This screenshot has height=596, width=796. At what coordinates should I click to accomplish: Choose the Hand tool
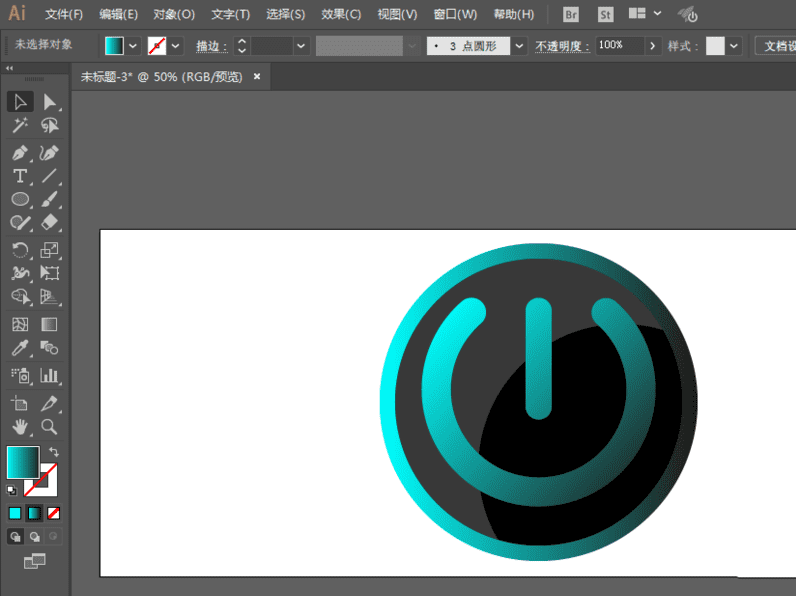click(20, 427)
